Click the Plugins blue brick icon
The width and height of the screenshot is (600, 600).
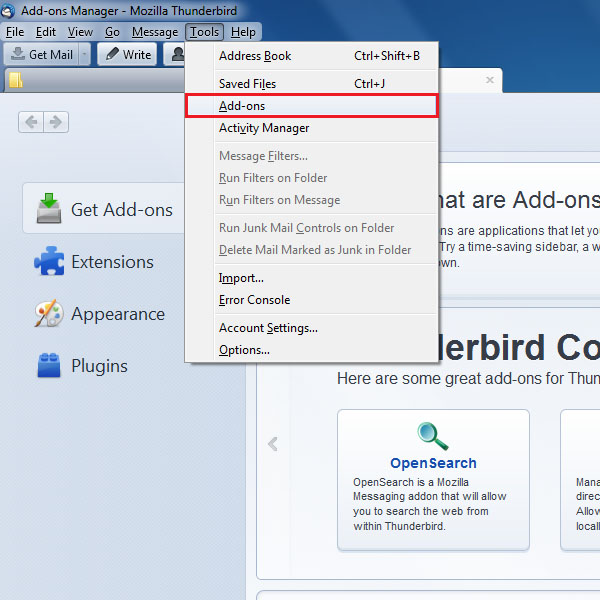(x=49, y=365)
